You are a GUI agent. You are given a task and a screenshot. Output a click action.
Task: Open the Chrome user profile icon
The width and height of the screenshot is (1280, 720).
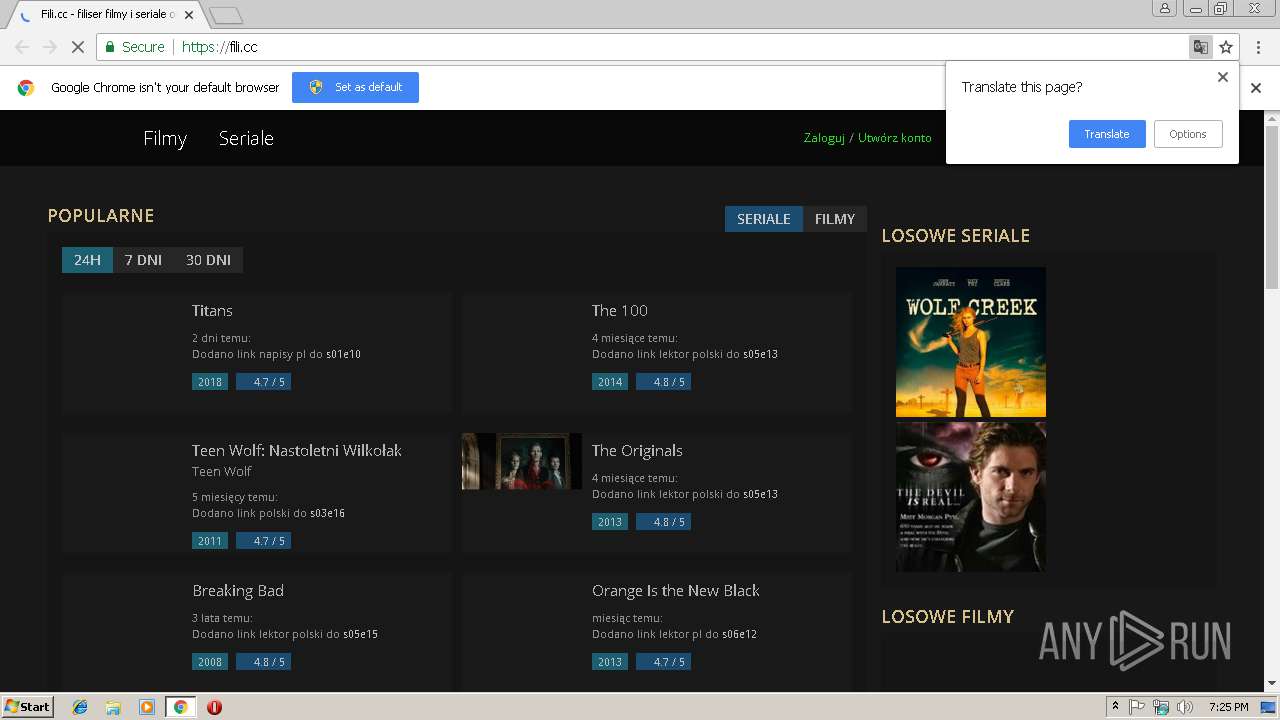(x=1164, y=8)
